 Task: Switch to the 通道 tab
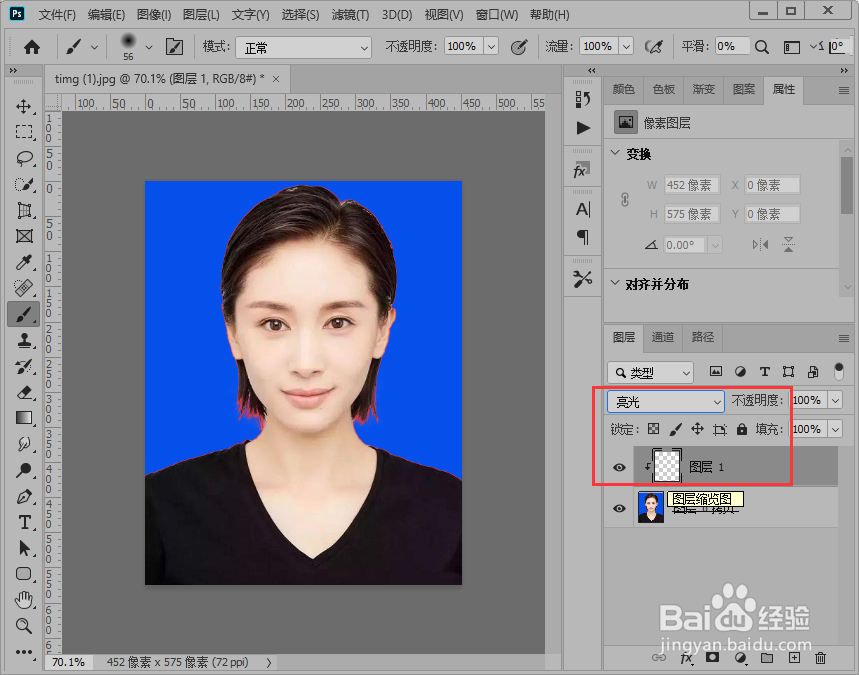click(663, 337)
